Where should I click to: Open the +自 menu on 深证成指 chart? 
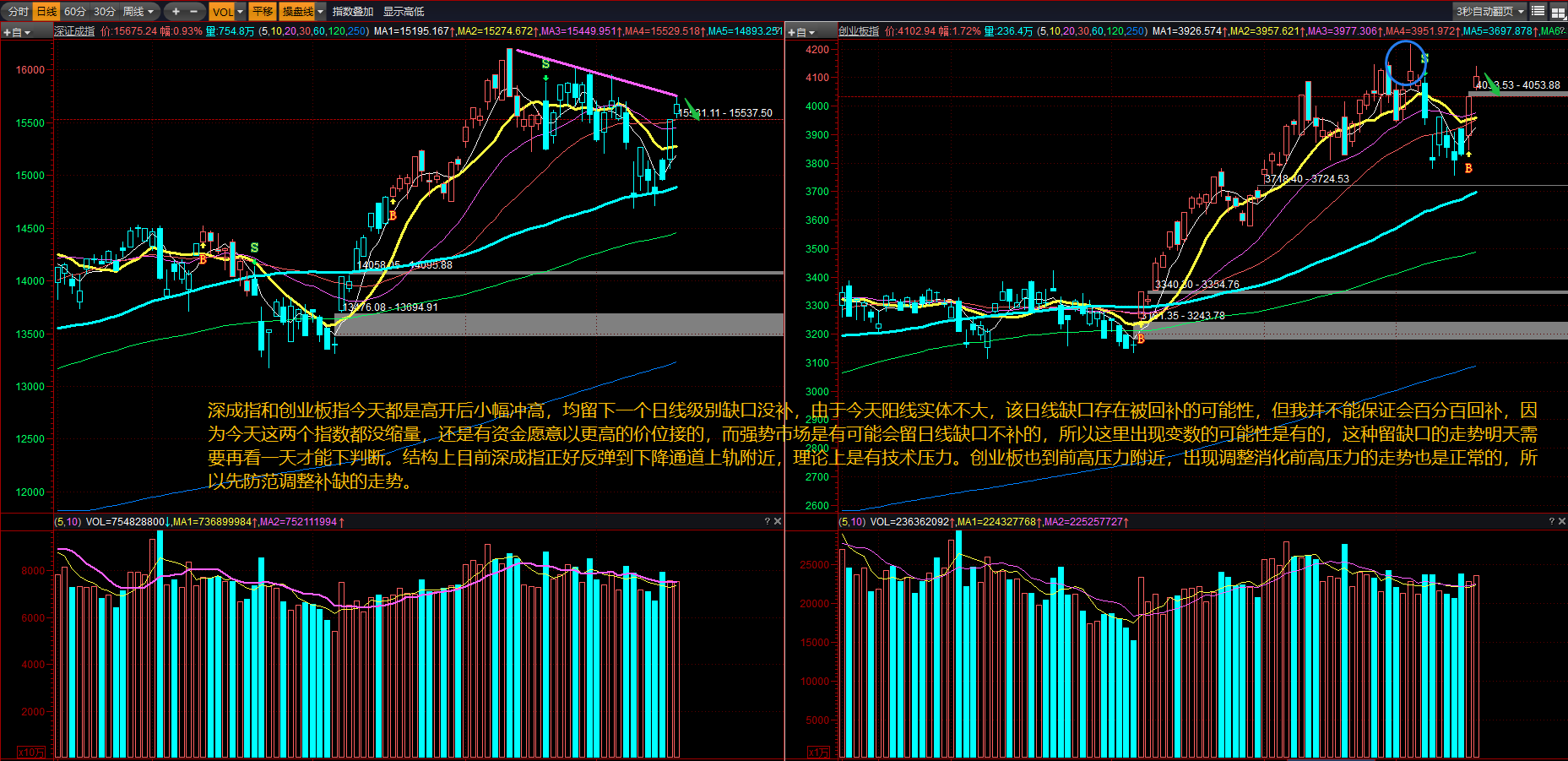pyautogui.click(x=18, y=32)
